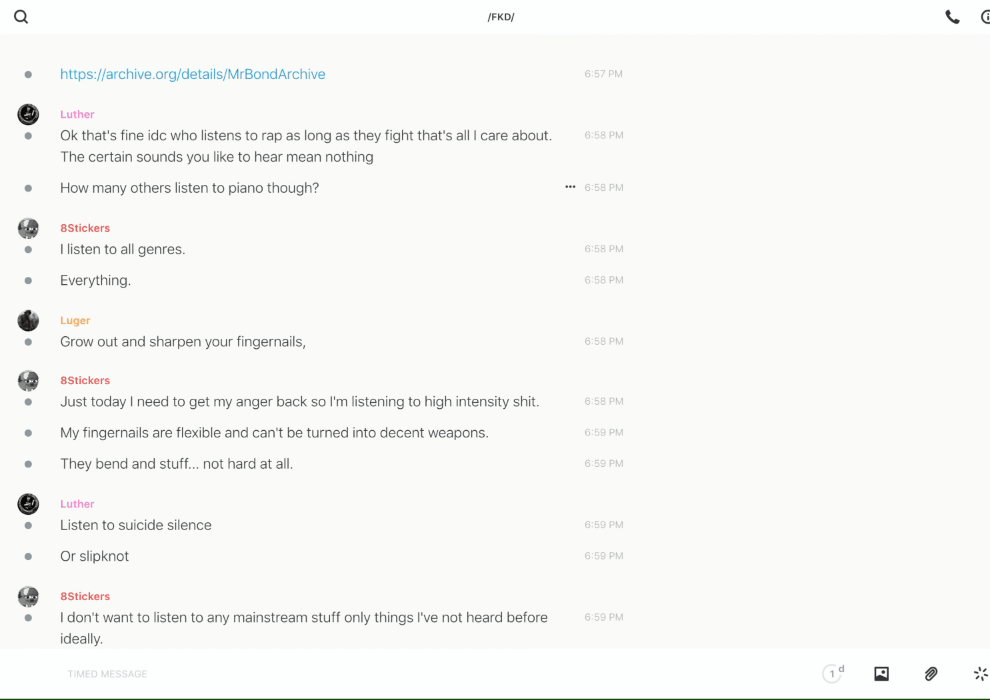The width and height of the screenshot is (990, 700).
Task: Open the Luger sender name
Action: click(x=75, y=320)
